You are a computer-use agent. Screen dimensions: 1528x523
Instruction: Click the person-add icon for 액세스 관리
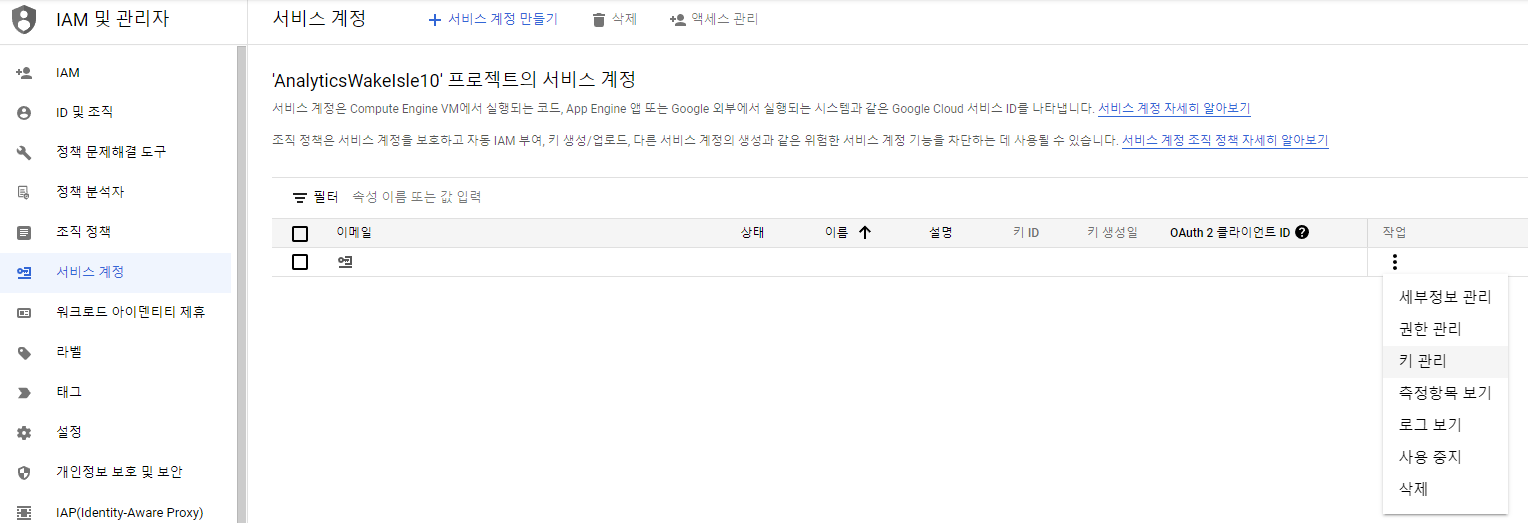click(x=677, y=19)
